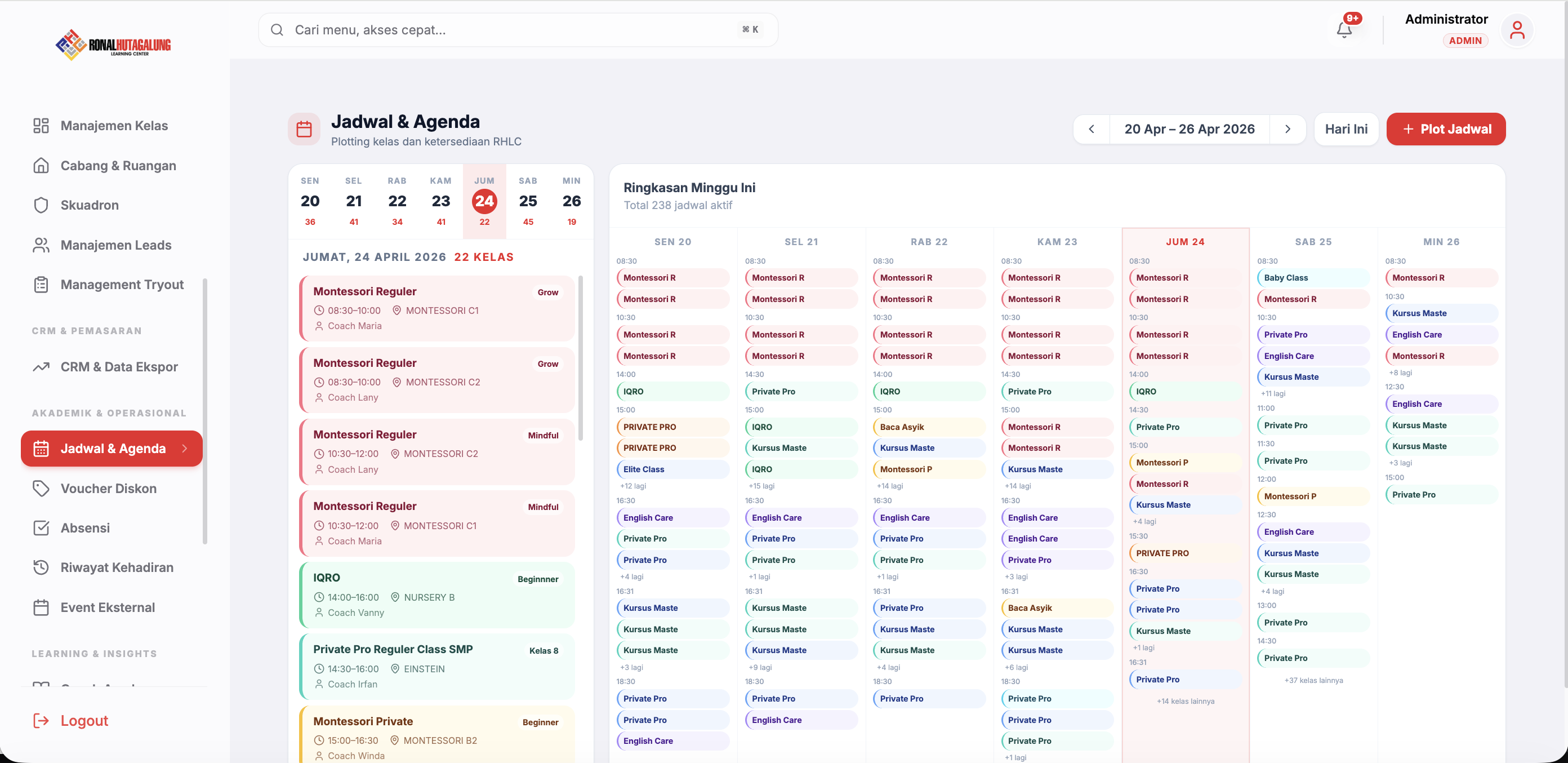
Task: Click the Riwayat Kehadiran history icon
Action: coord(41,567)
